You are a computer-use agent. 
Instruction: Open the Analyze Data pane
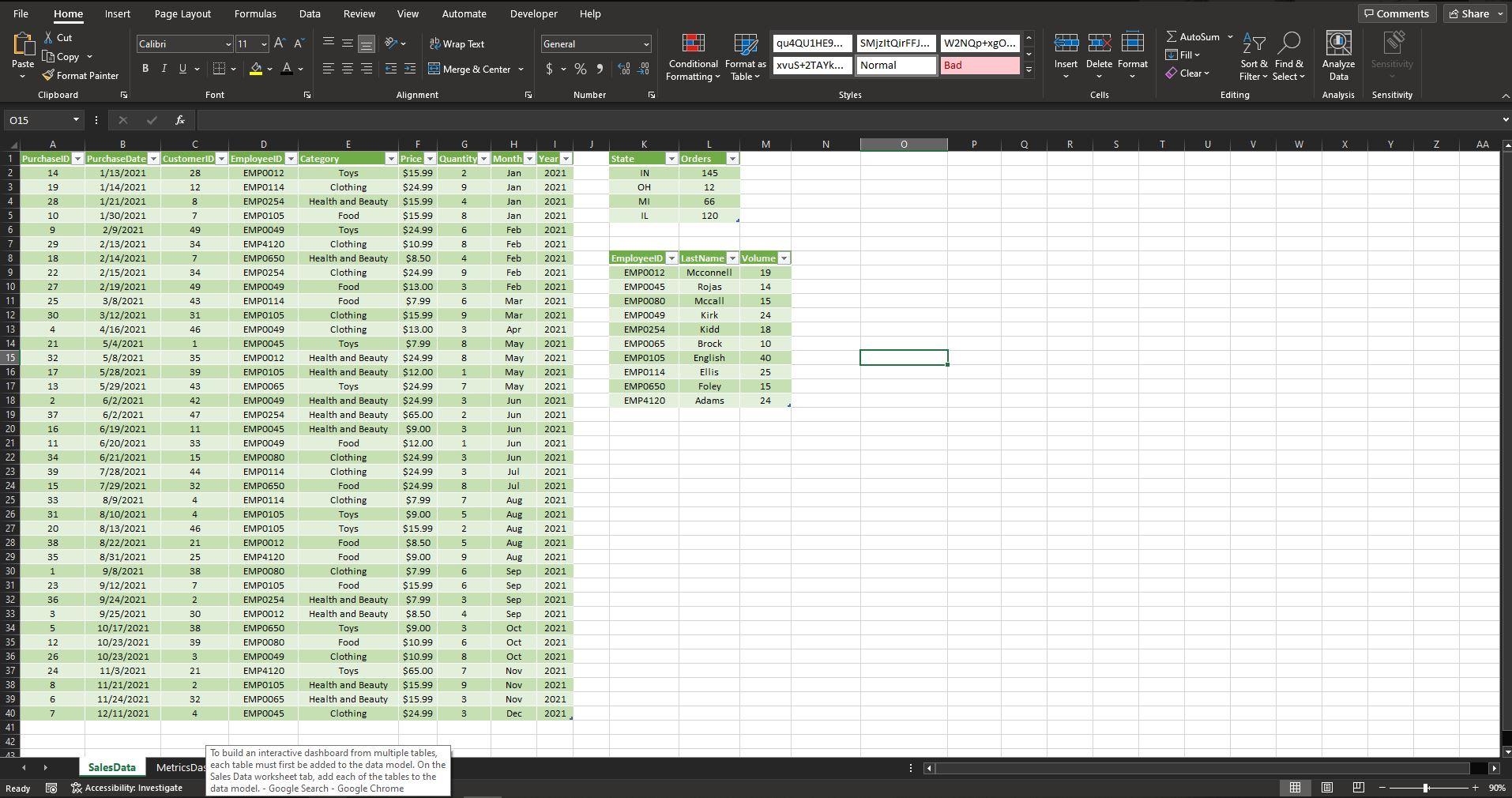(1338, 54)
